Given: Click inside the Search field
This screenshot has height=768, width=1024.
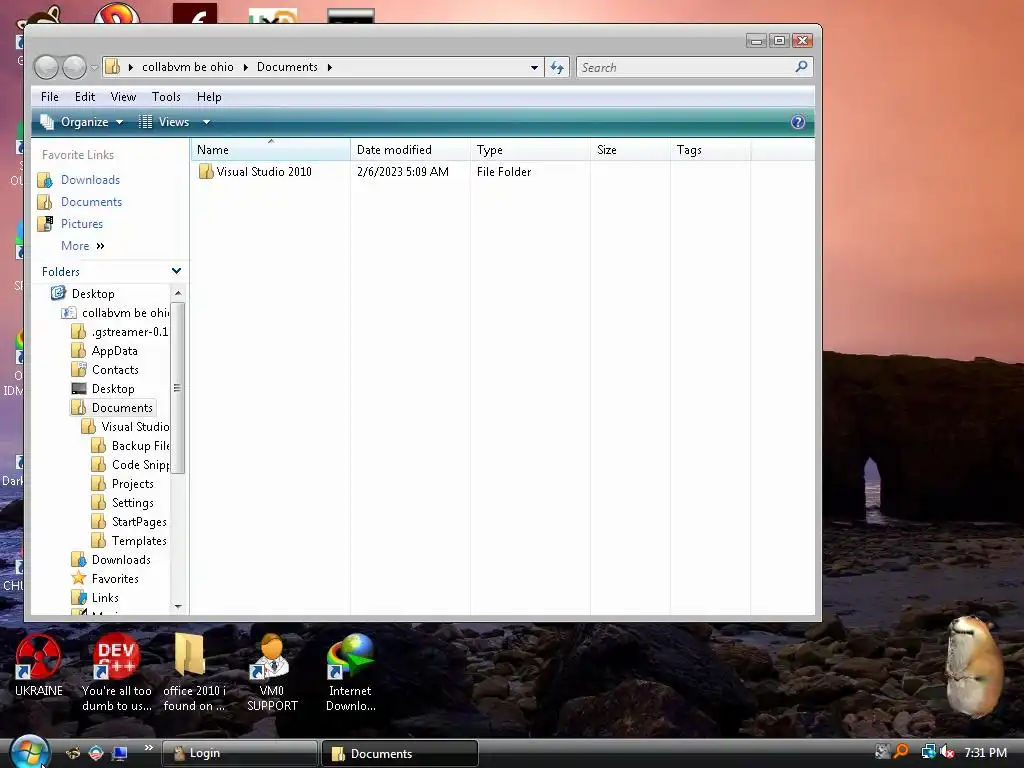Looking at the screenshot, I should pos(686,67).
